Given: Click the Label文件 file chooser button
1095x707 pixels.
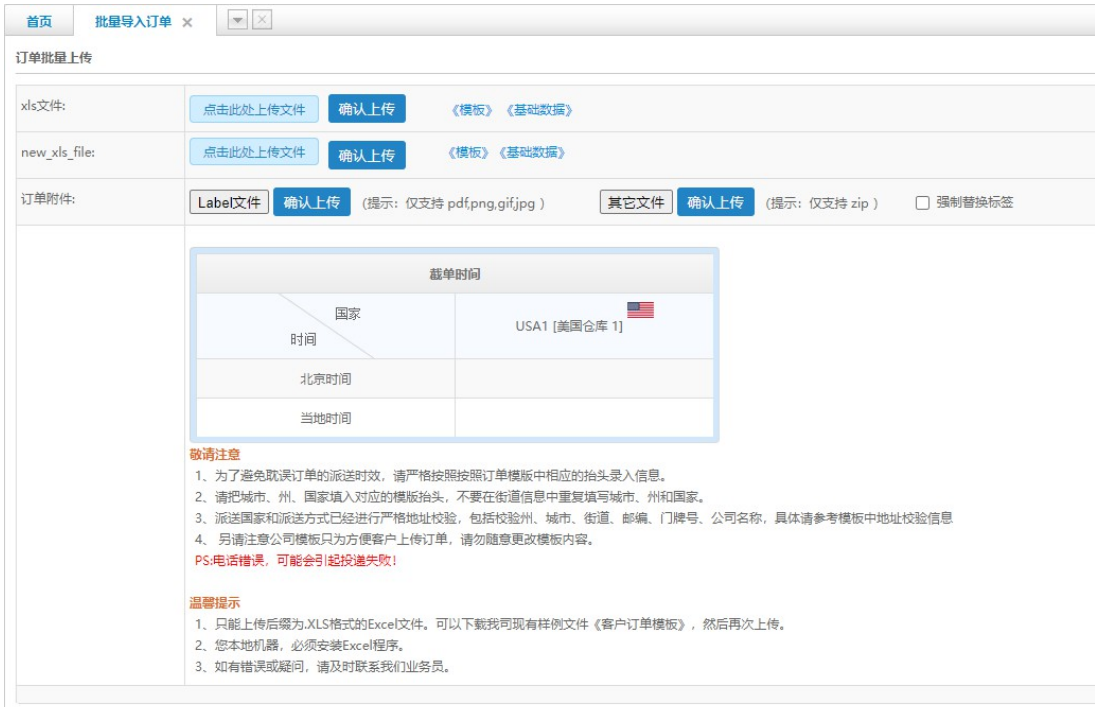Looking at the screenshot, I should 229,203.
